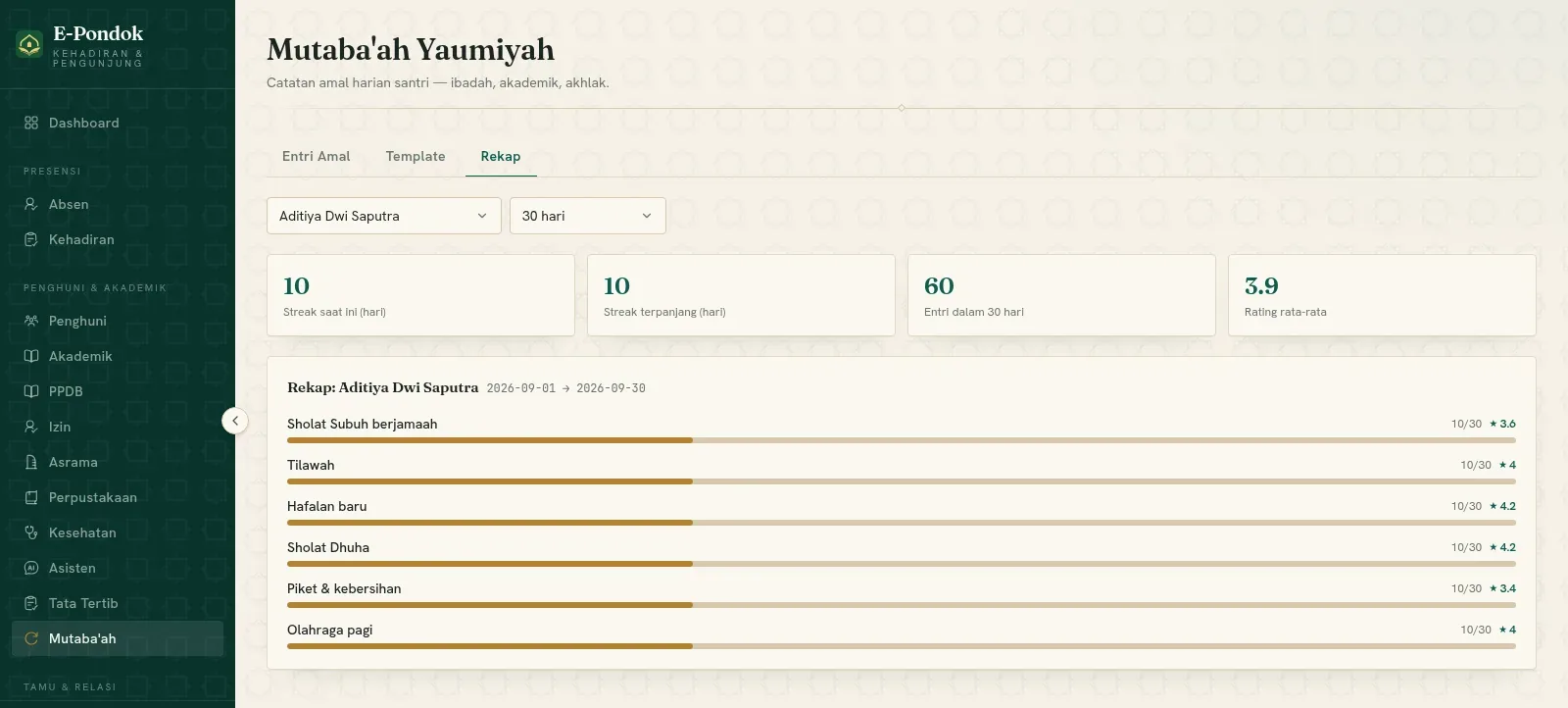This screenshot has height=708, width=1568.
Task: Go to Kehadiran in the sidebar
Action: (x=118, y=239)
